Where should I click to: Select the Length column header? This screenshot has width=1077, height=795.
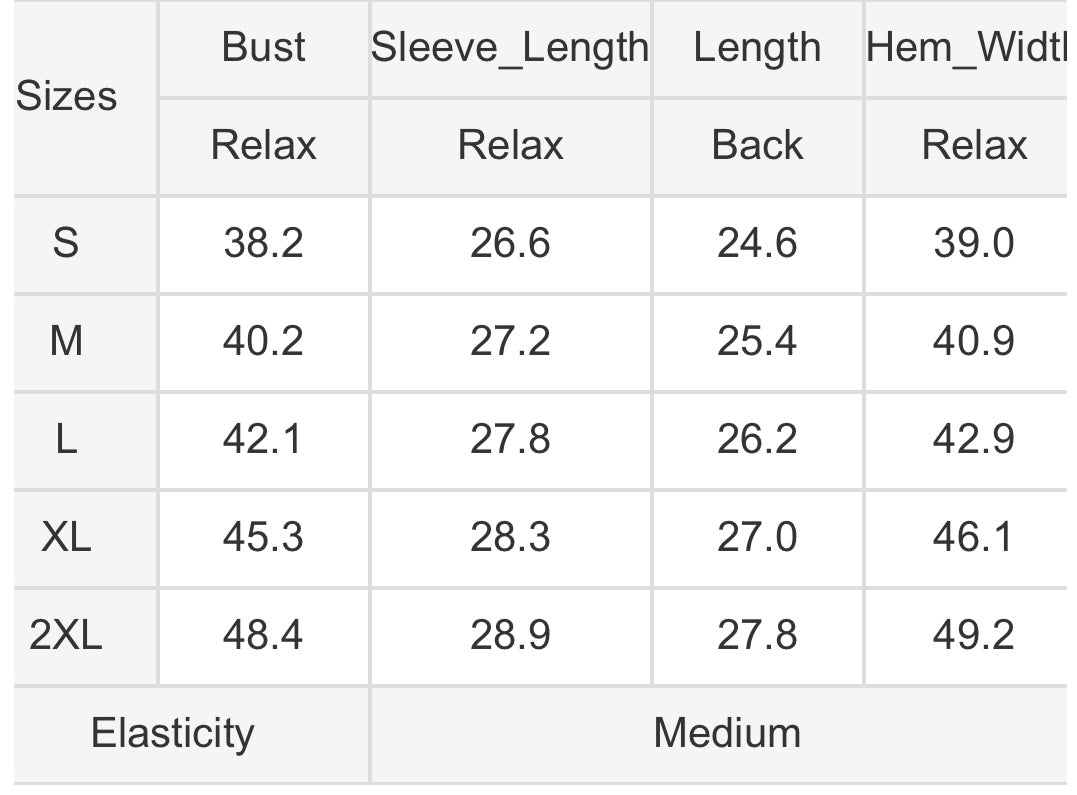pyautogui.click(x=757, y=47)
